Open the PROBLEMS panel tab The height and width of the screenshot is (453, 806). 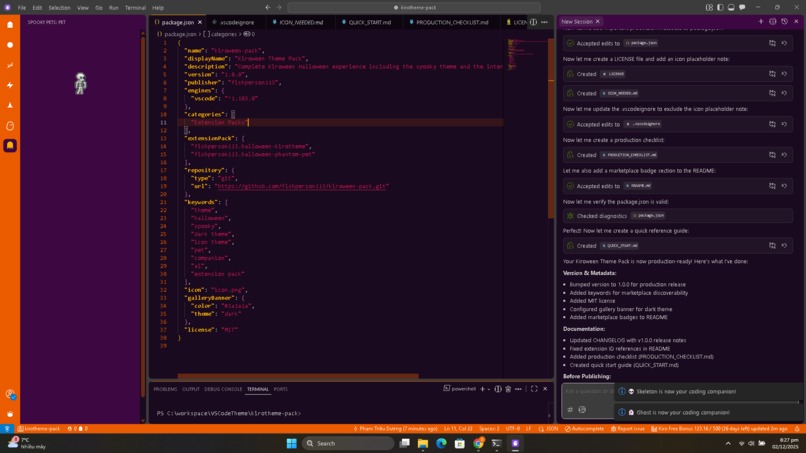click(x=165, y=389)
